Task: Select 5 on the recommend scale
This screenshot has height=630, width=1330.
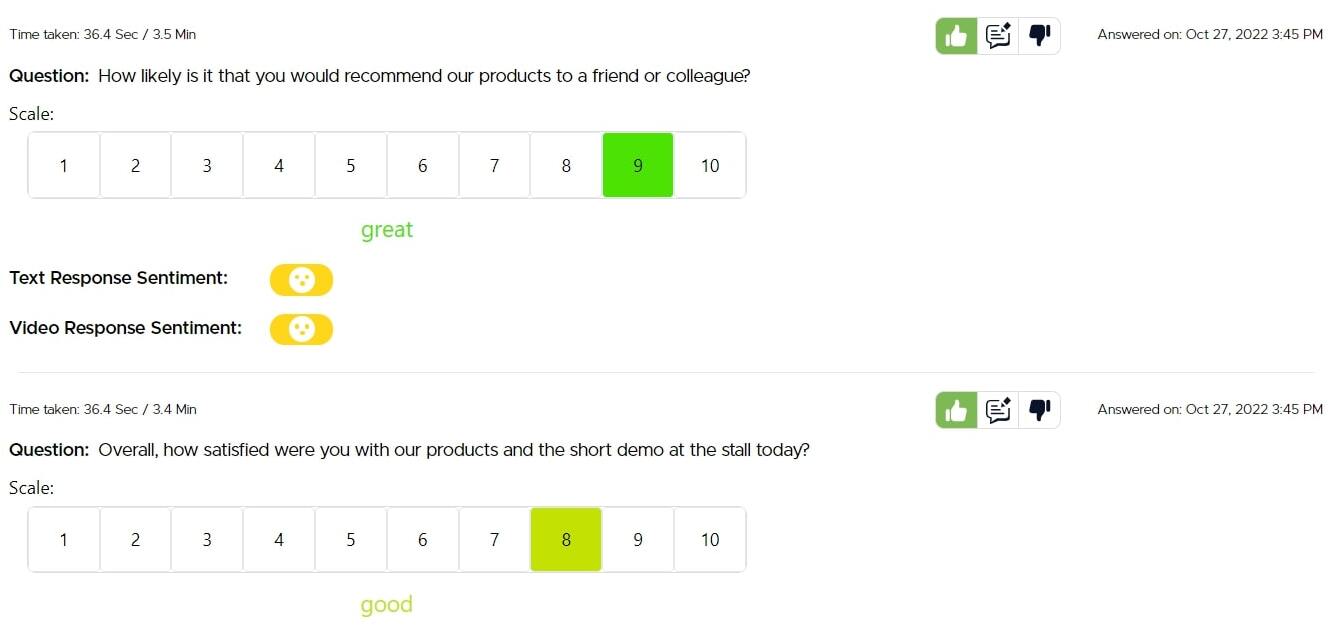Action: tap(351, 166)
